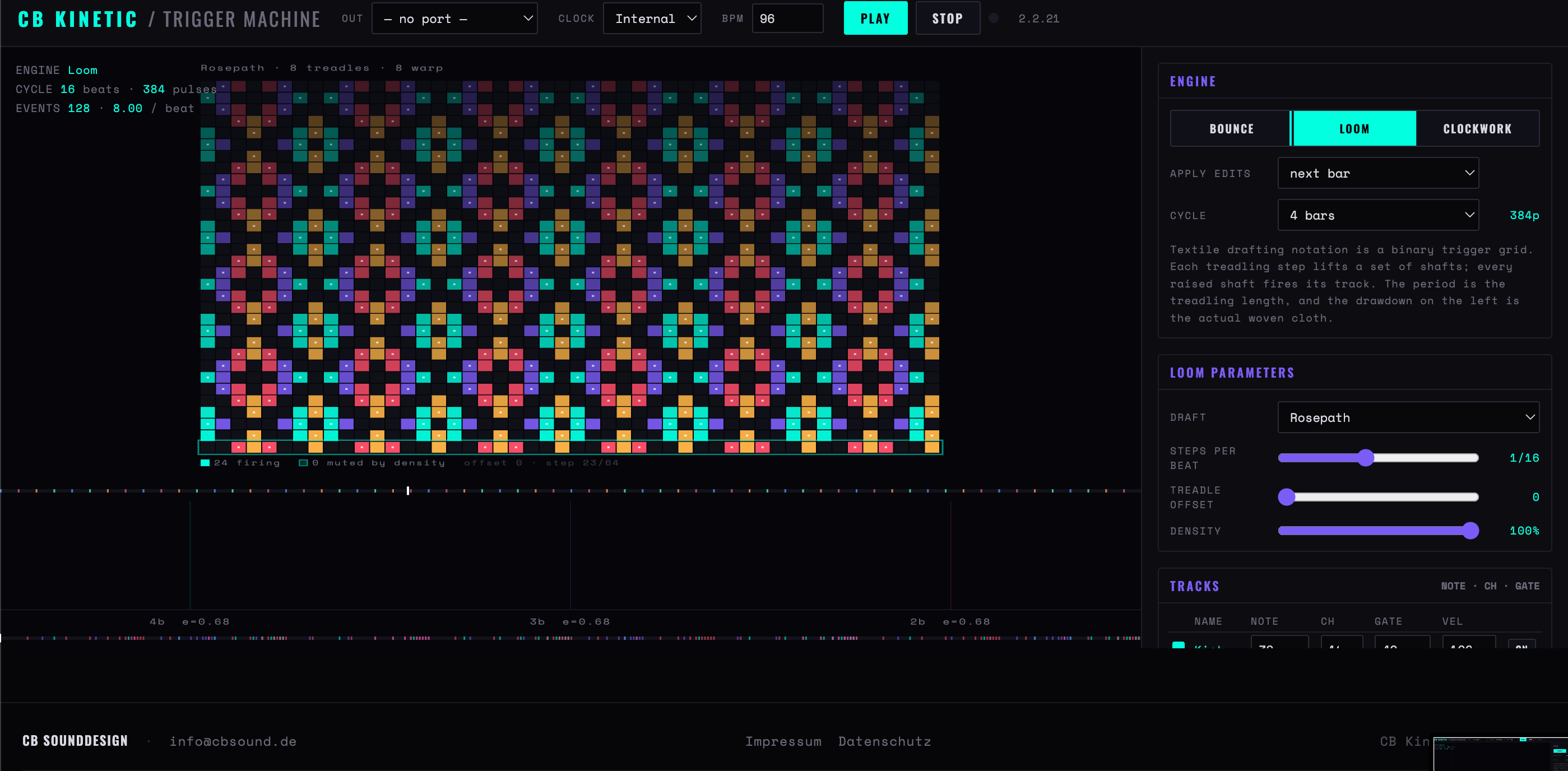Open the Datenschutz link in the footer
This screenshot has width=1568, height=771.
point(884,741)
